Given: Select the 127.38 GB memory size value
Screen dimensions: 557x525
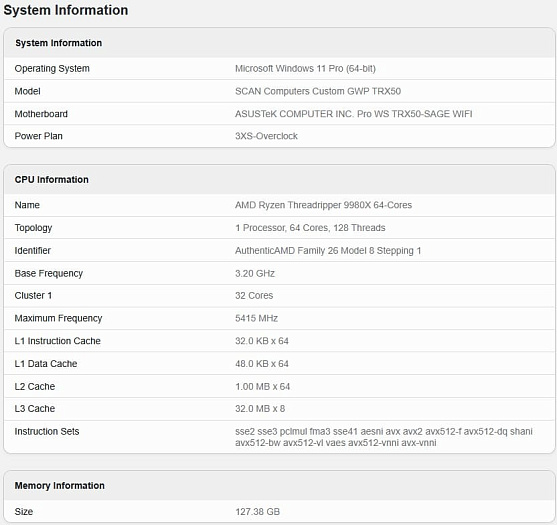Looking at the screenshot, I should tap(257, 512).
